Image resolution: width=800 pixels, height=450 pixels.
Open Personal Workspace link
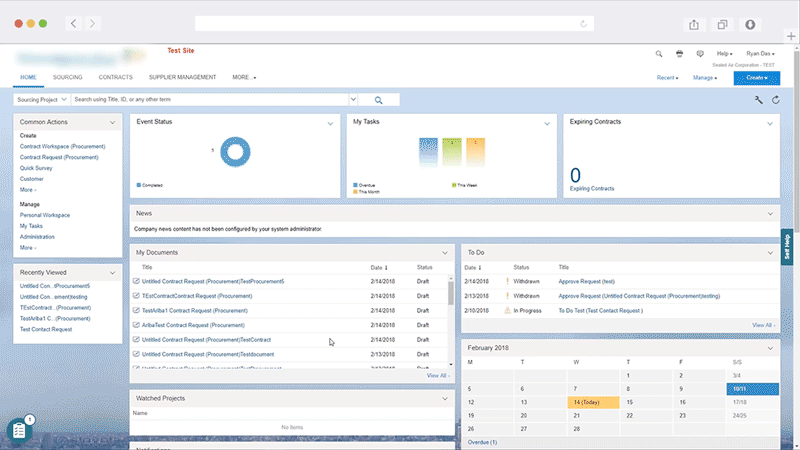[45, 215]
